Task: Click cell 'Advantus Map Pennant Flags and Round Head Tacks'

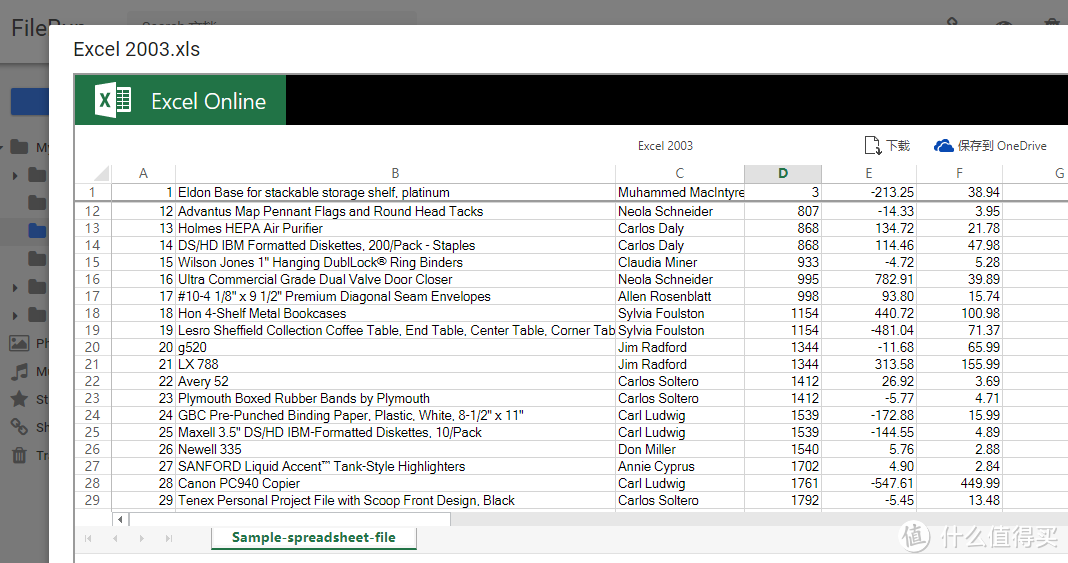Action: [x=395, y=211]
